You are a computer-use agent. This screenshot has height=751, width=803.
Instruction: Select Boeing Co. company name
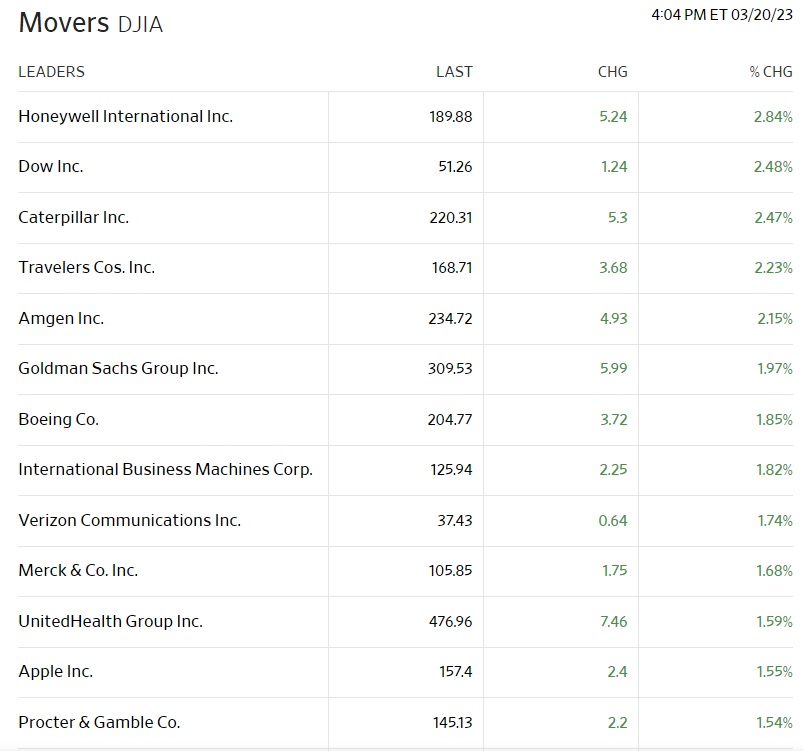click(58, 419)
